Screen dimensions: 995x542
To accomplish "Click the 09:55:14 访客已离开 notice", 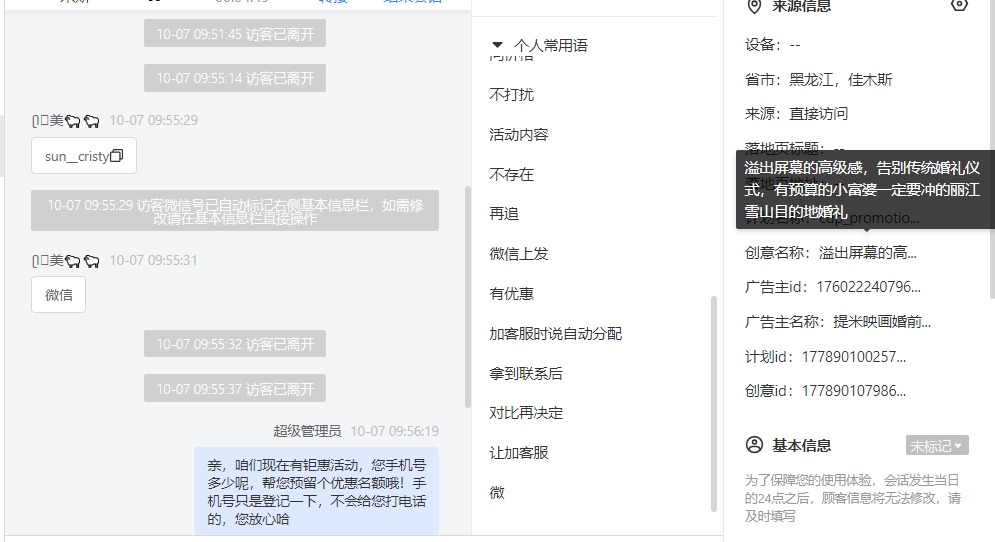I will pos(235,78).
